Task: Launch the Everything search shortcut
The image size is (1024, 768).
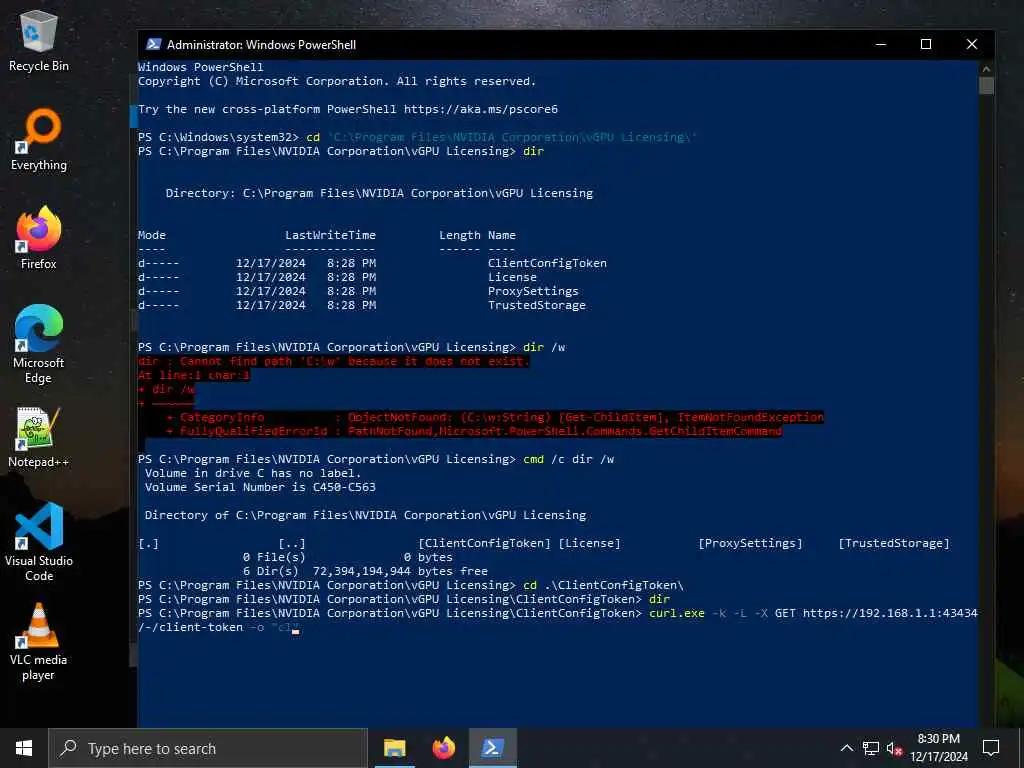Action: pos(39,140)
